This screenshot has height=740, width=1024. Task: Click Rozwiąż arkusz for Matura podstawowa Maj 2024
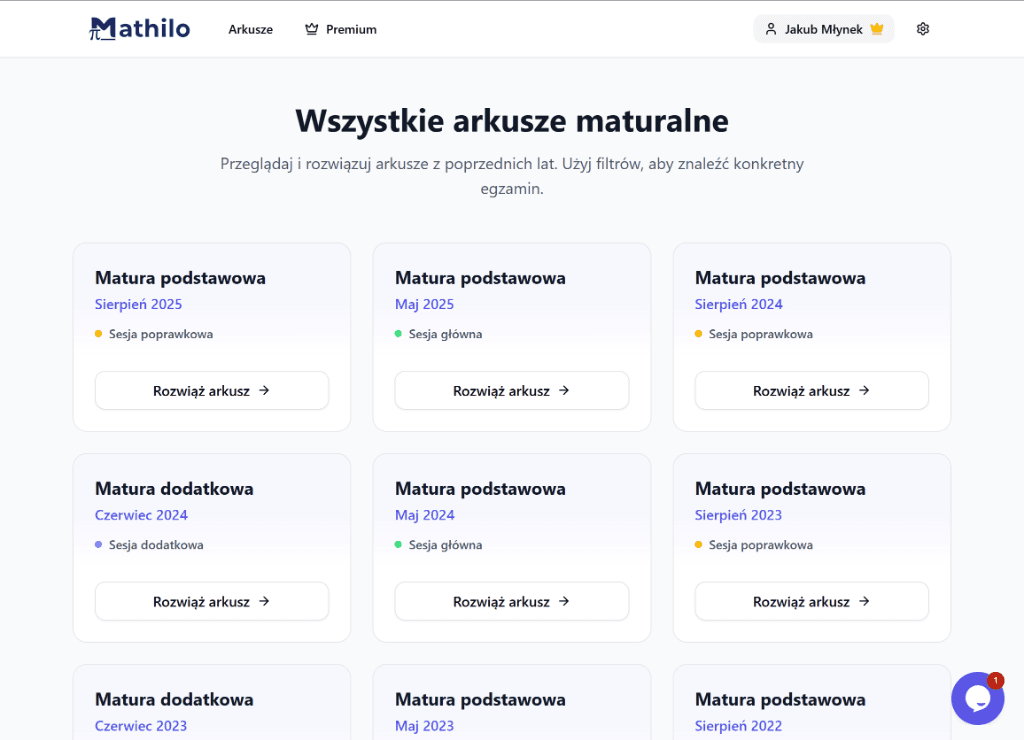point(511,601)
